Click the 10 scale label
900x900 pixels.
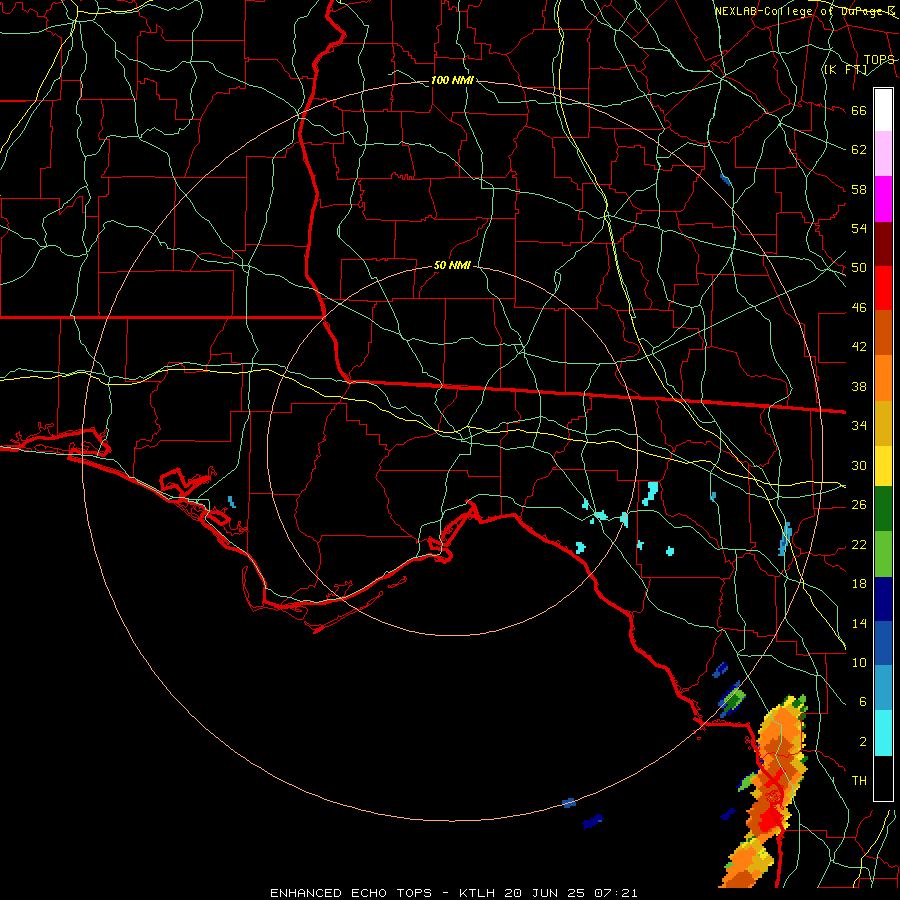coord(859,662)
